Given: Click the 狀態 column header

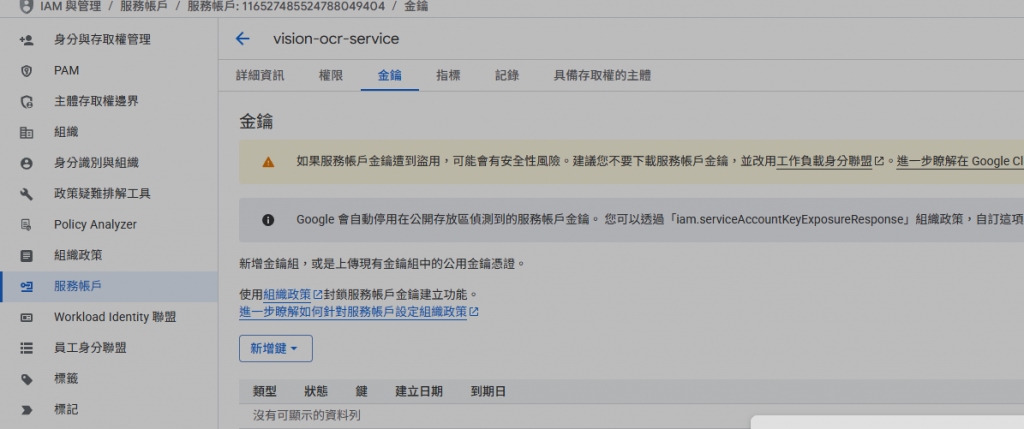Looking at the screenshot, I should 316,392.
